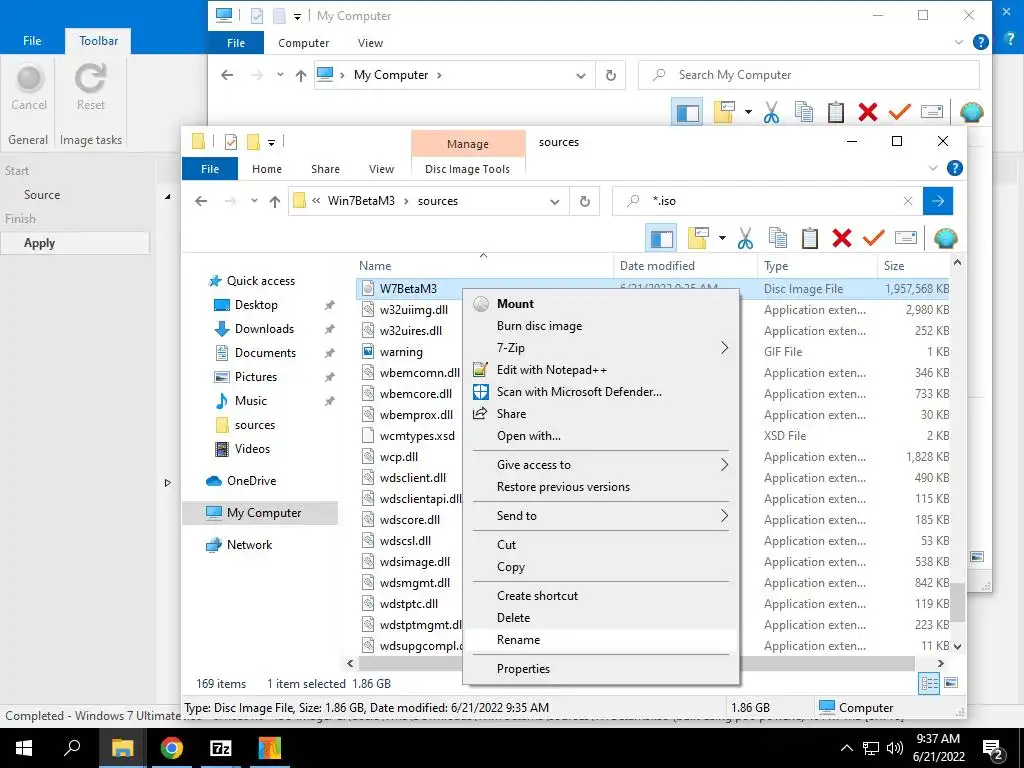Refresh the sources folder view
The height and width of the screenshot is (768, 1024).
pos(585,201)
